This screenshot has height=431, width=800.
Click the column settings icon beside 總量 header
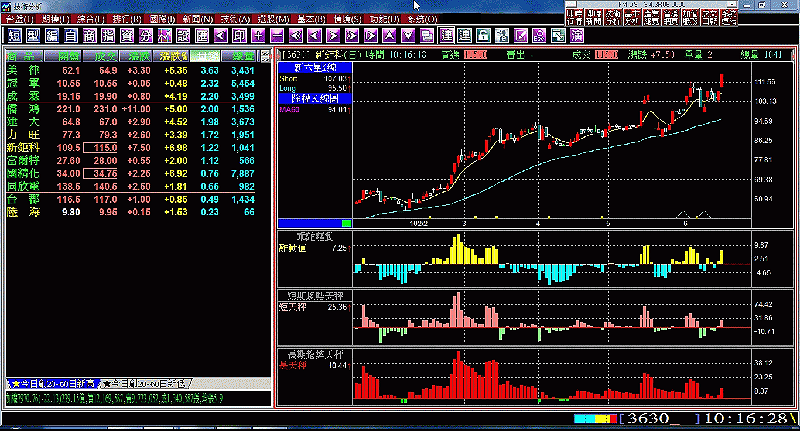pyautogui.click(x=265, y=56)
